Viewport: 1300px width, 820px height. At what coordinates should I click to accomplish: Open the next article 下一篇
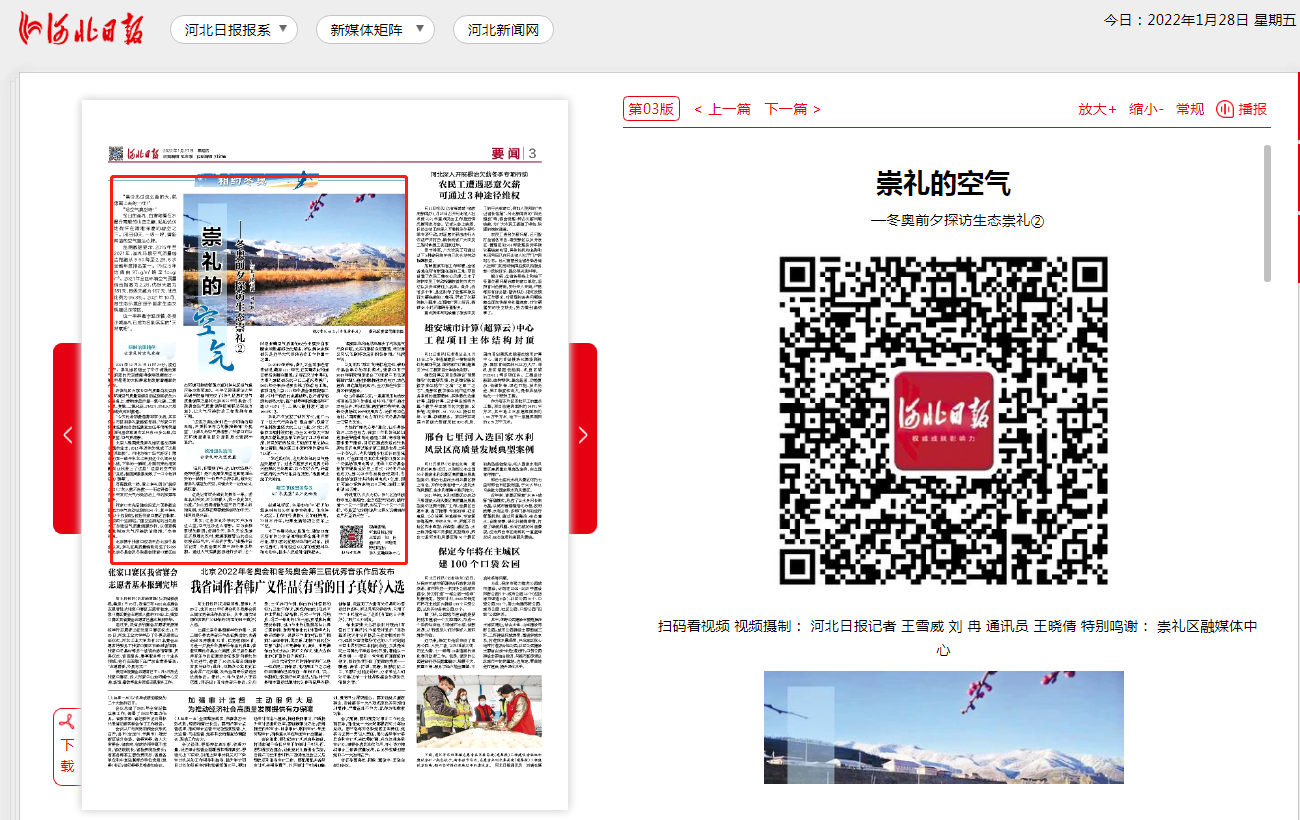[792, 109]
